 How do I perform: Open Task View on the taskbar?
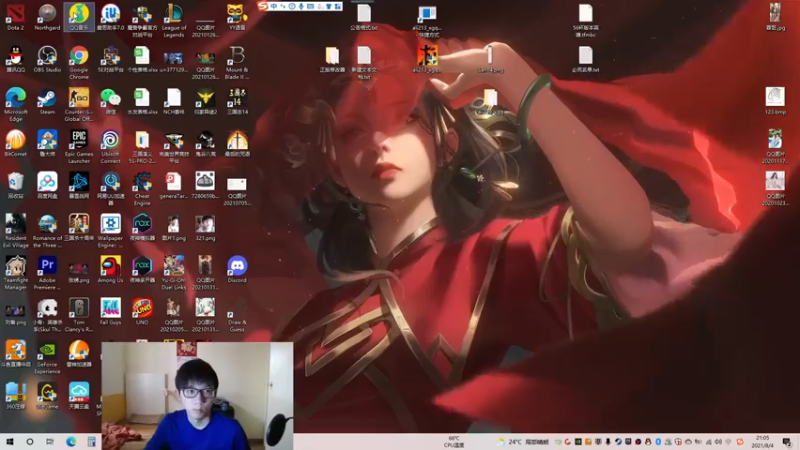(49, 442)
